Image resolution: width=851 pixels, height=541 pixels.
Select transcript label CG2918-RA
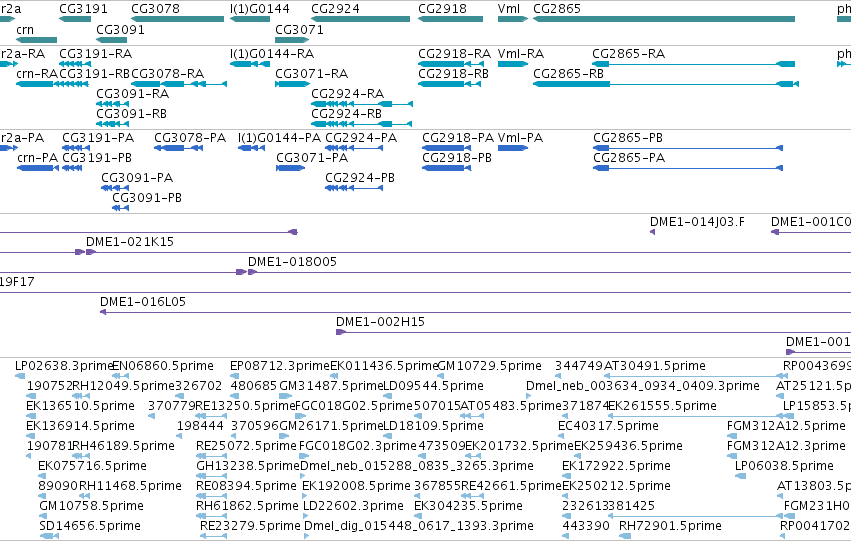pyautogui.click(x=454, y=54)
